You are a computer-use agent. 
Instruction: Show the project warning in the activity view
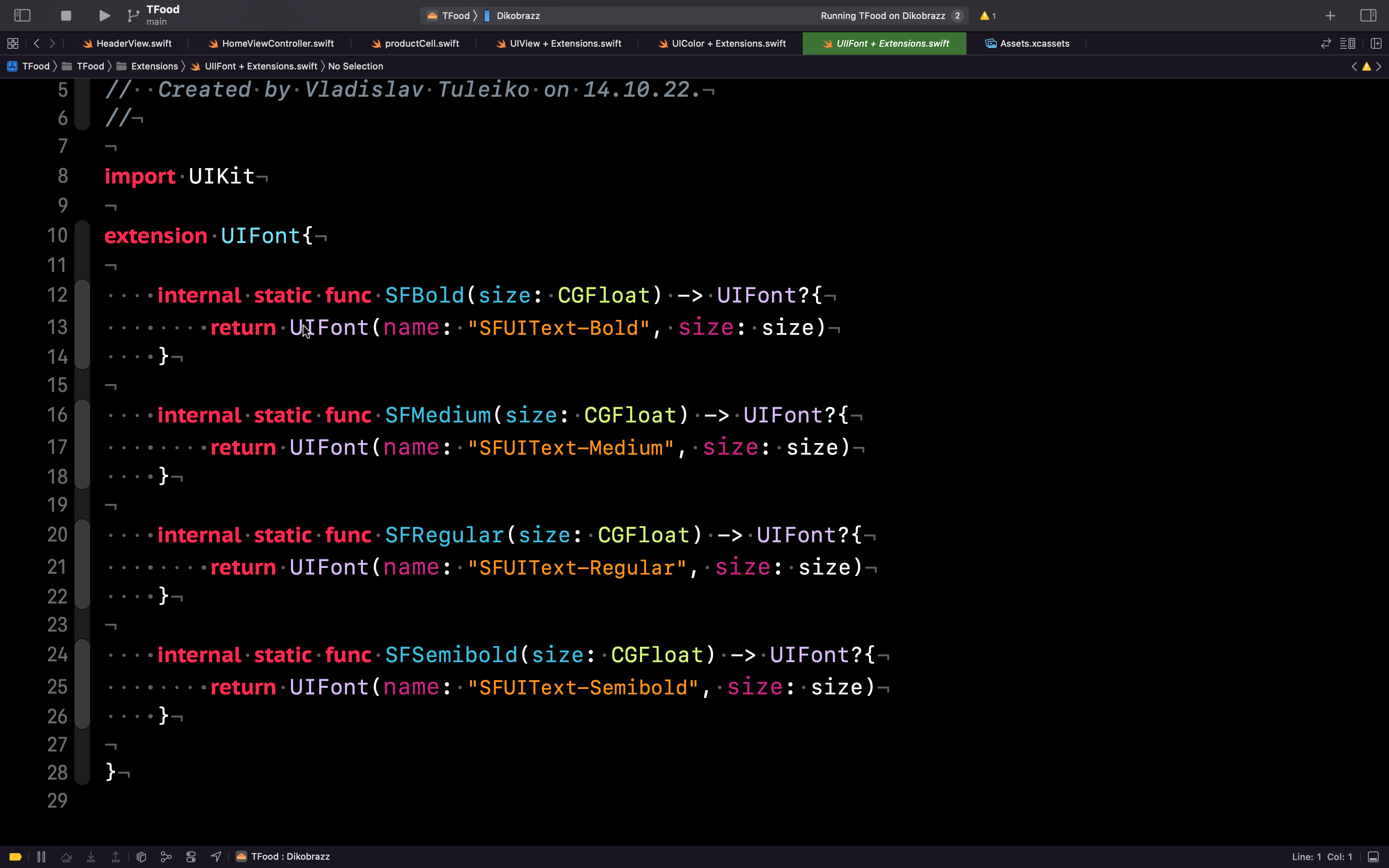coord(986,16)
